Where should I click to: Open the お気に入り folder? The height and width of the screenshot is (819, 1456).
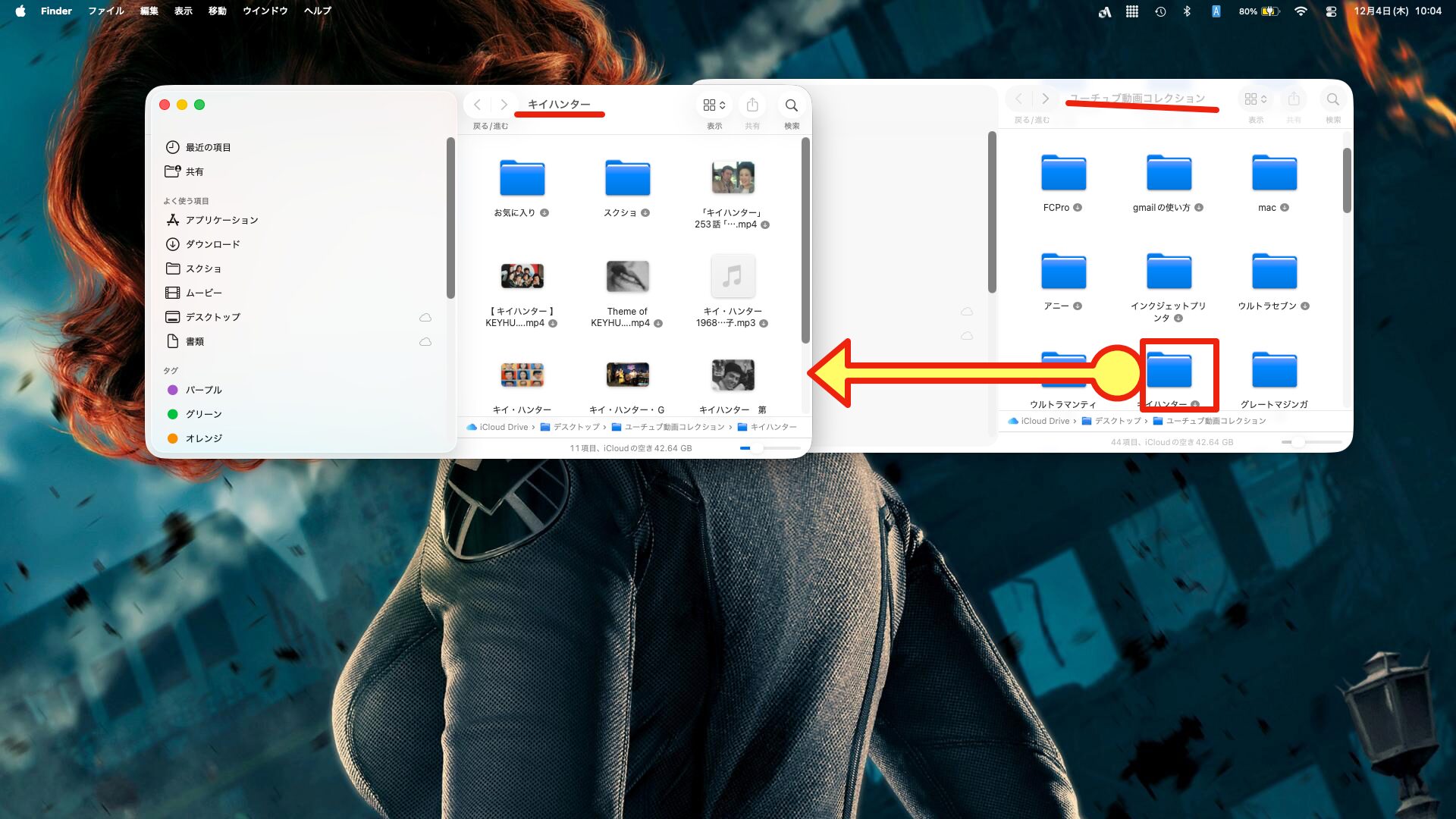click(522, 179)
